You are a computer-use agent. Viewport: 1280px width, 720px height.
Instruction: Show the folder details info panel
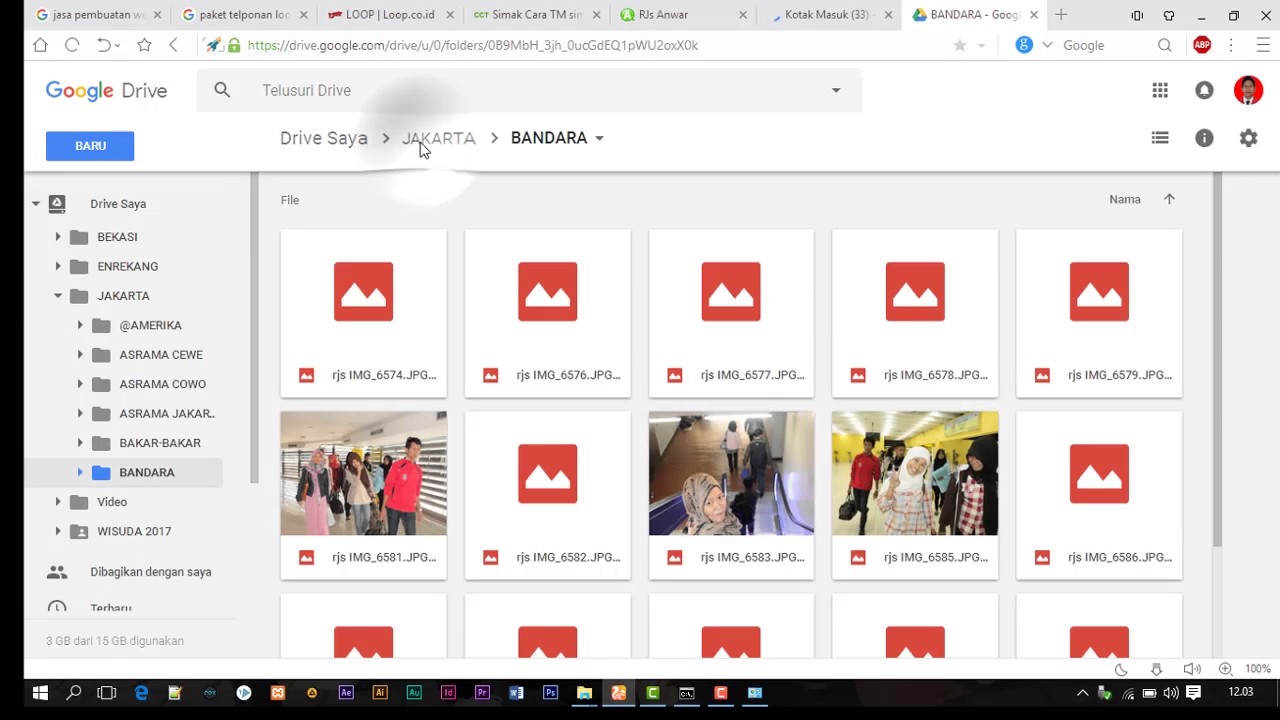click(1204, 138)
